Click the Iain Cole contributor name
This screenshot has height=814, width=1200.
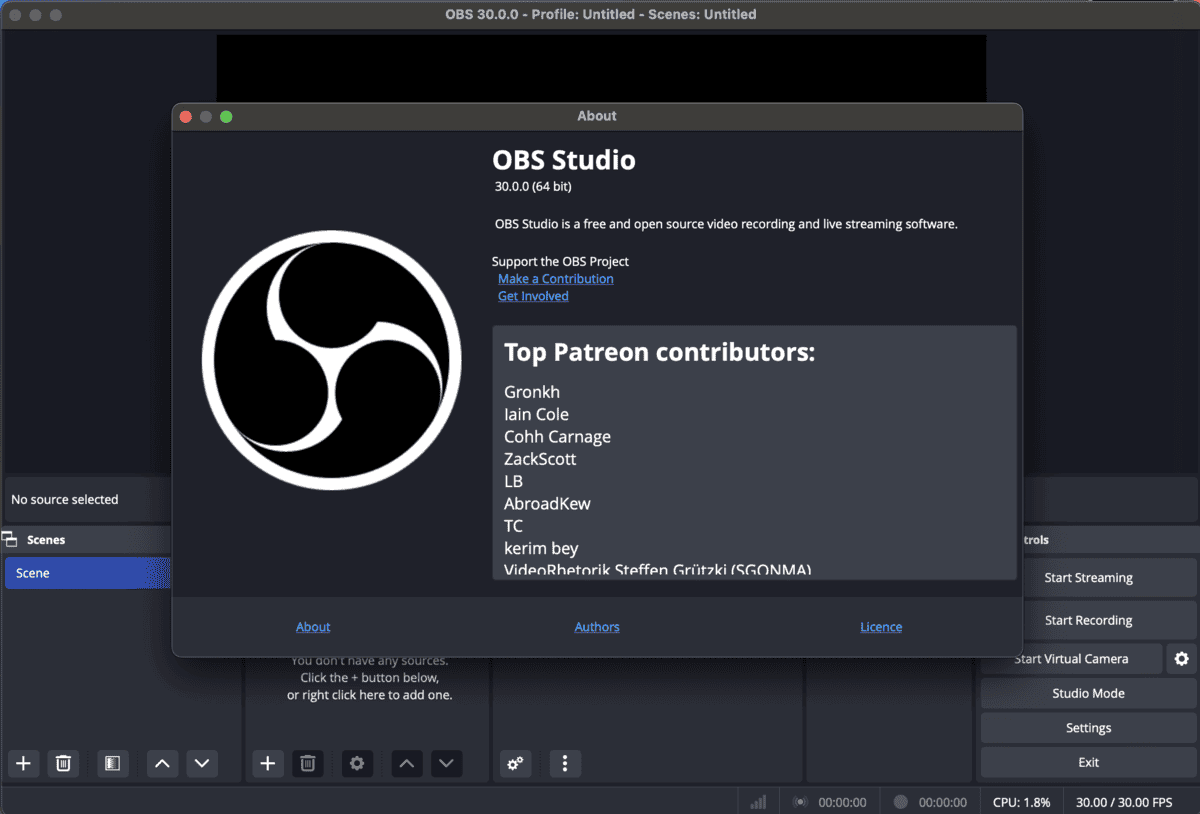(x=536, y=414)
